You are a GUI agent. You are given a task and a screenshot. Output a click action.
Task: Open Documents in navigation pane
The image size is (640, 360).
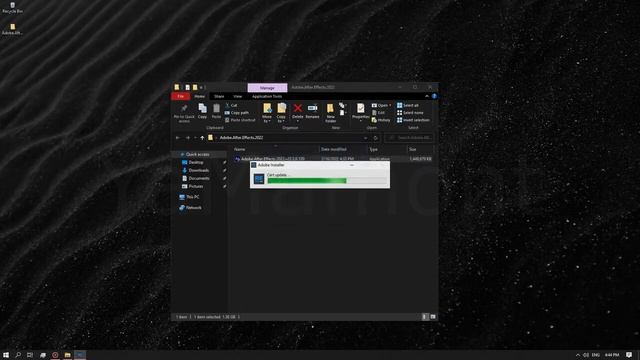199,178
